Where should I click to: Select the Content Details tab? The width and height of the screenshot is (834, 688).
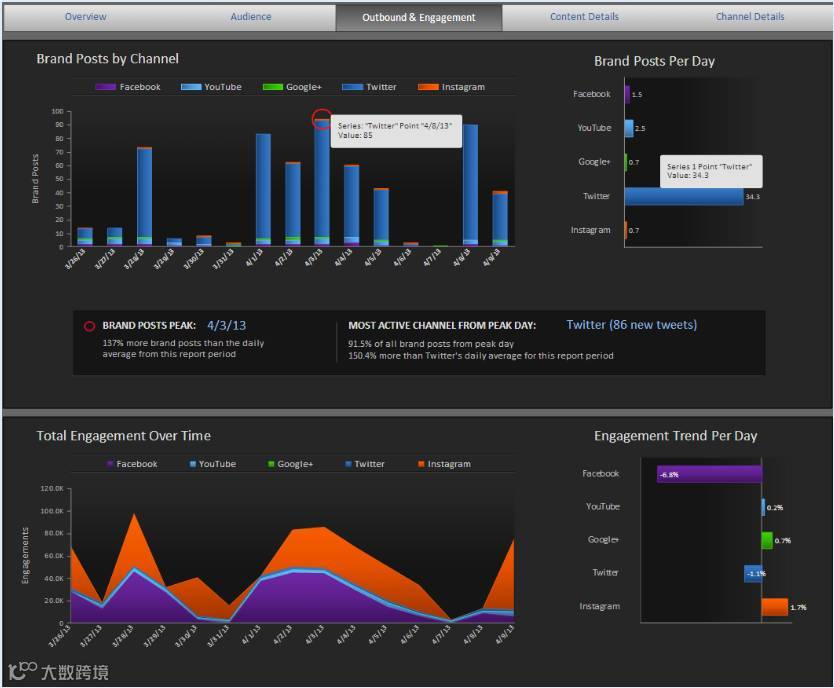584,17
